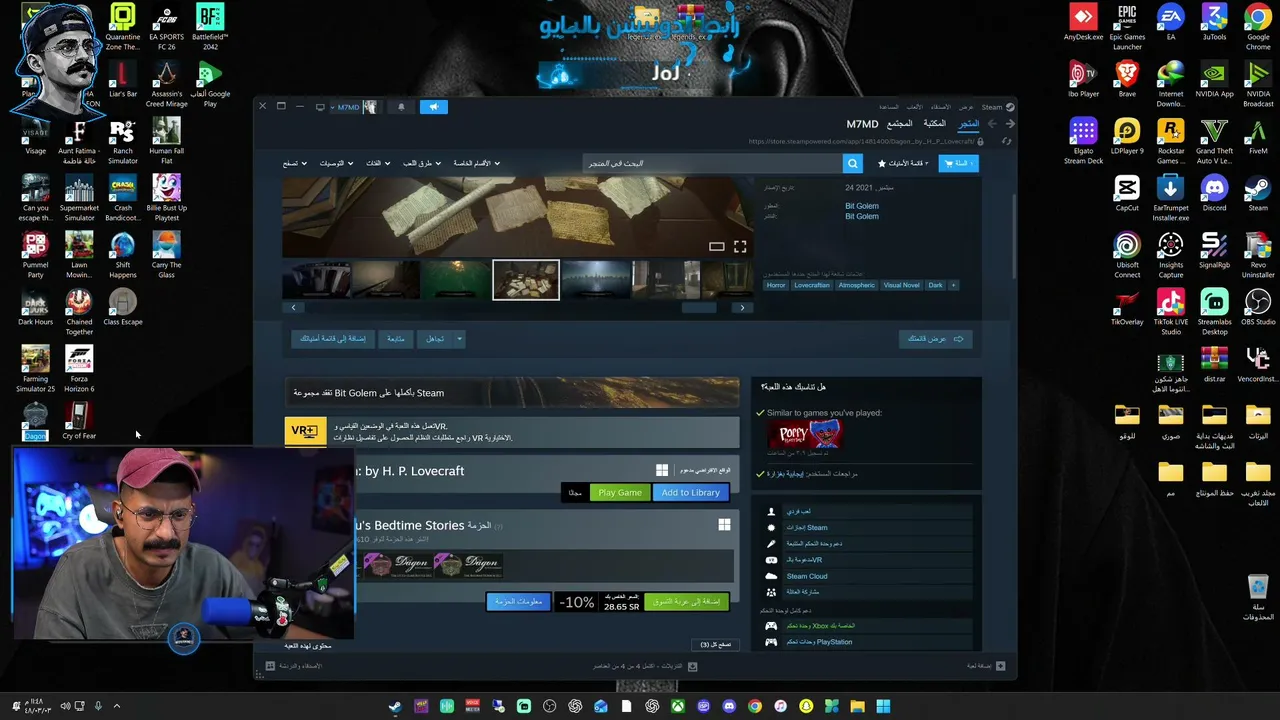Open the Steam announcements megaphone icon
This screenshot has height=720, width=1280.
click(434, 107)
